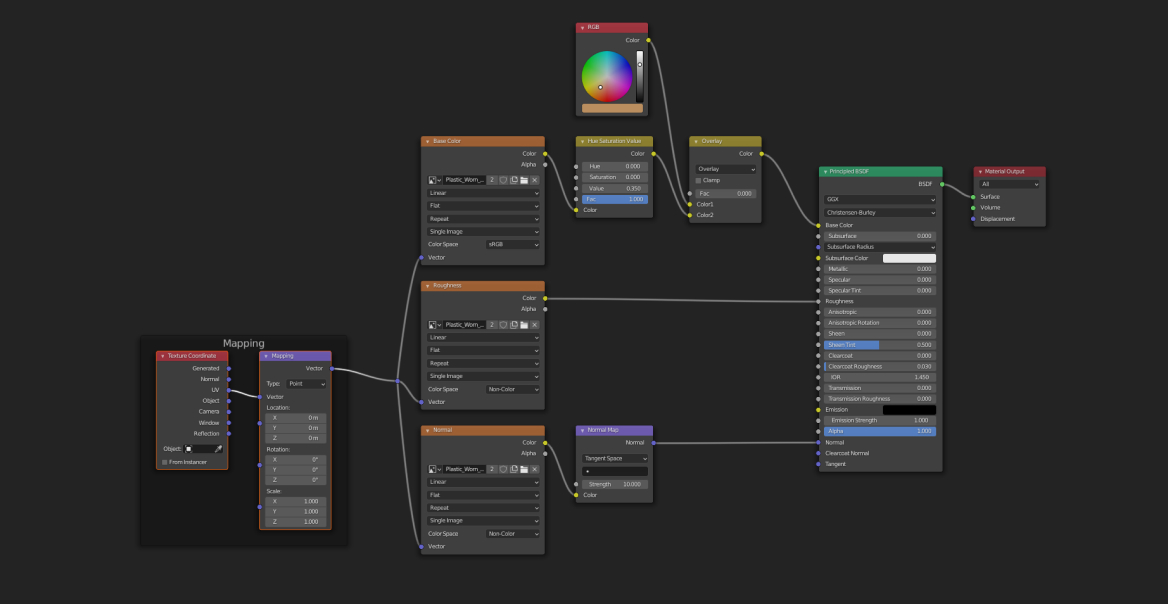Click Sheen Tint 0.500 slider
This screenshot has width=1168, height=604.
(880, 345)
